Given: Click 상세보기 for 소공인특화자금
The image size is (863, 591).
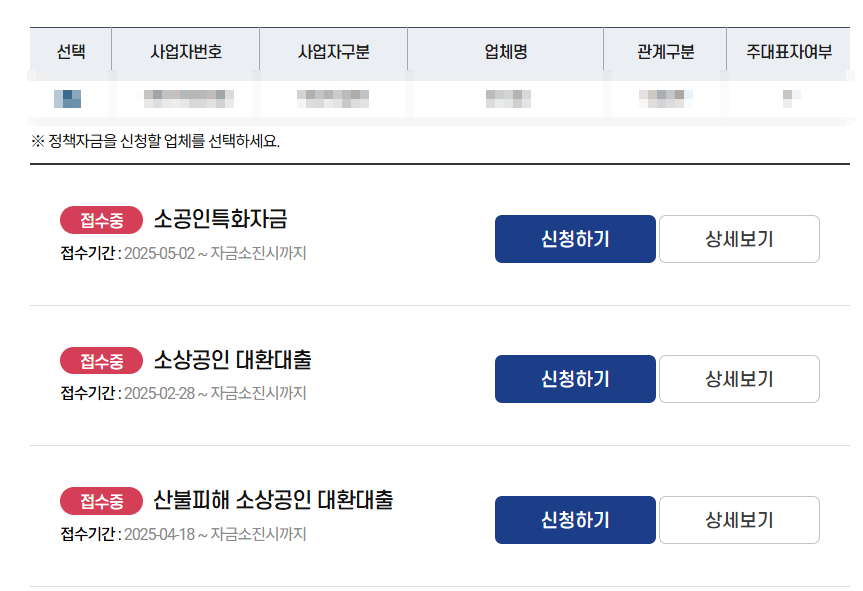Looking at the screenshot, I should tap(739, 238).
